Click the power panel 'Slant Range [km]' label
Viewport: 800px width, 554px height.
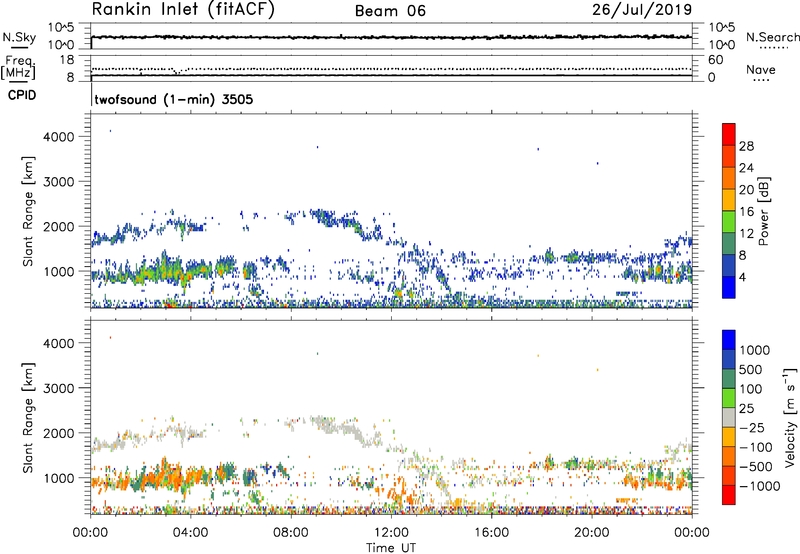click(28, 211)
